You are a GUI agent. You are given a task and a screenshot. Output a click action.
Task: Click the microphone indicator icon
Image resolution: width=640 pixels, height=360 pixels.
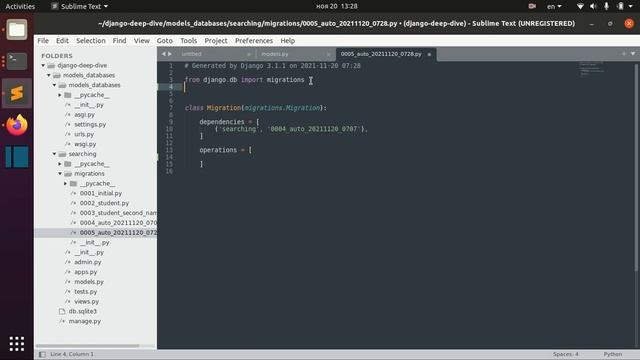click(607, 6)
